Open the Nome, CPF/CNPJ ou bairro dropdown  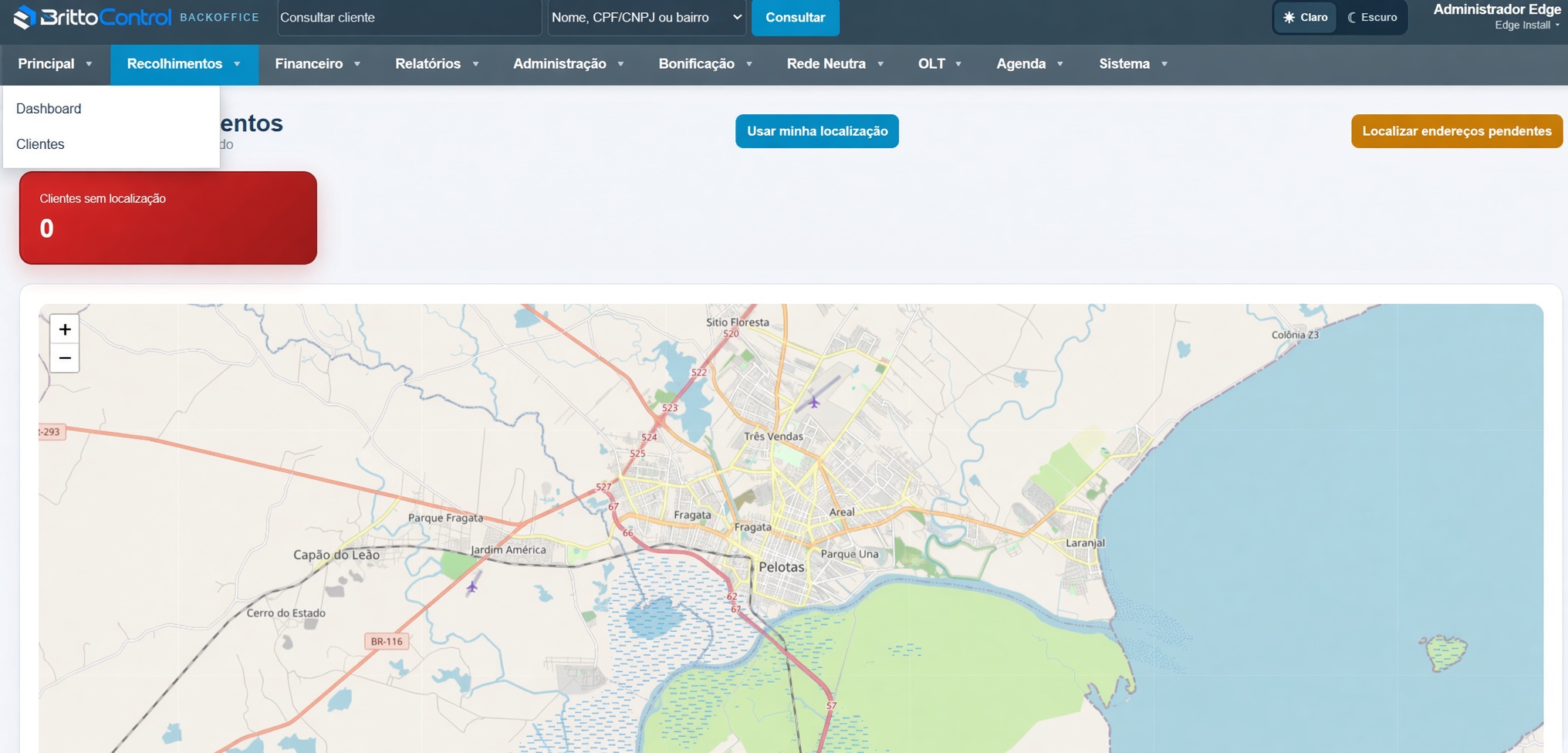pos(647,17)
